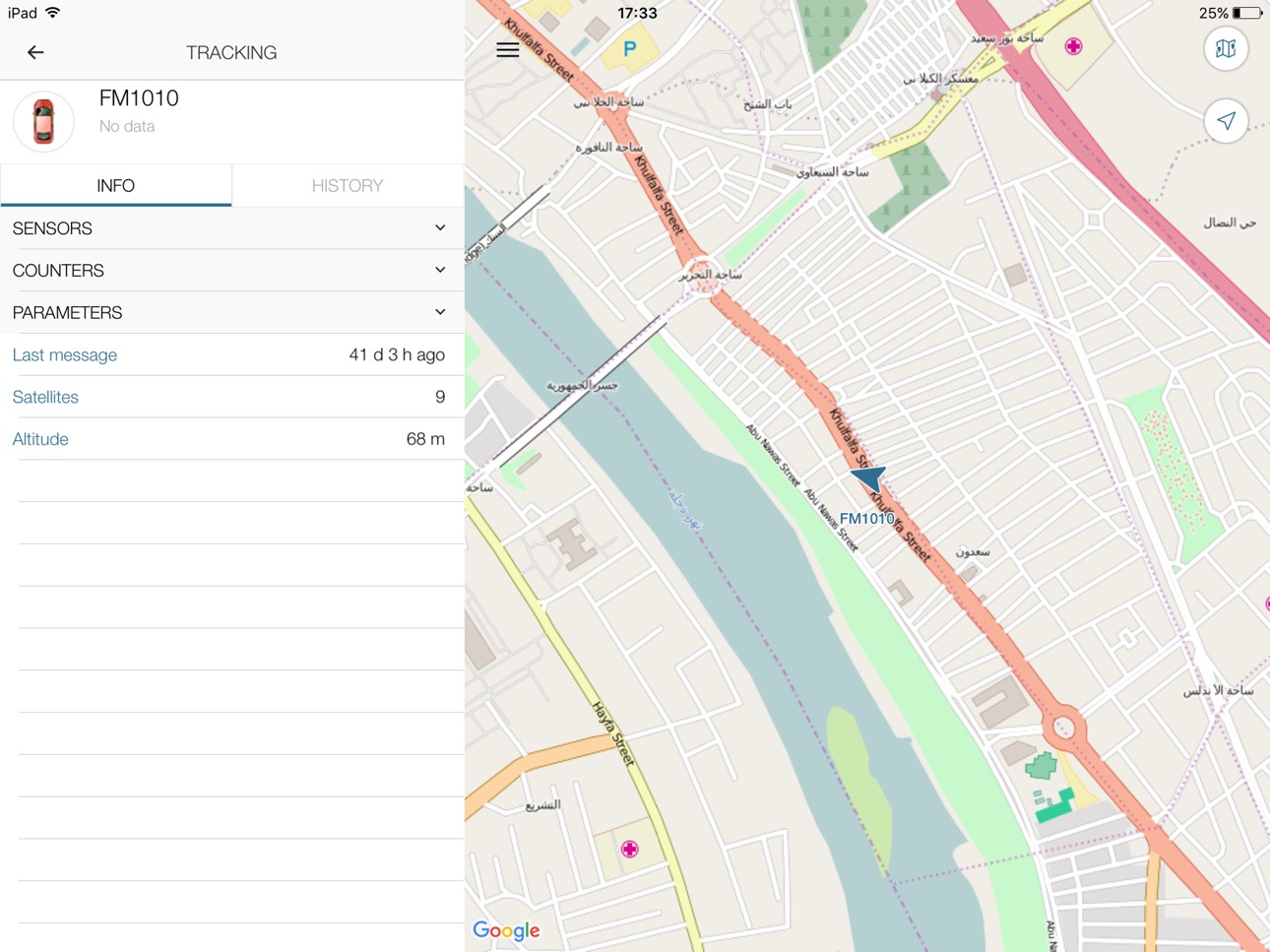Expand the COUNTERS section
This screenshot has height=952, width=1270.
pos(232,271)
